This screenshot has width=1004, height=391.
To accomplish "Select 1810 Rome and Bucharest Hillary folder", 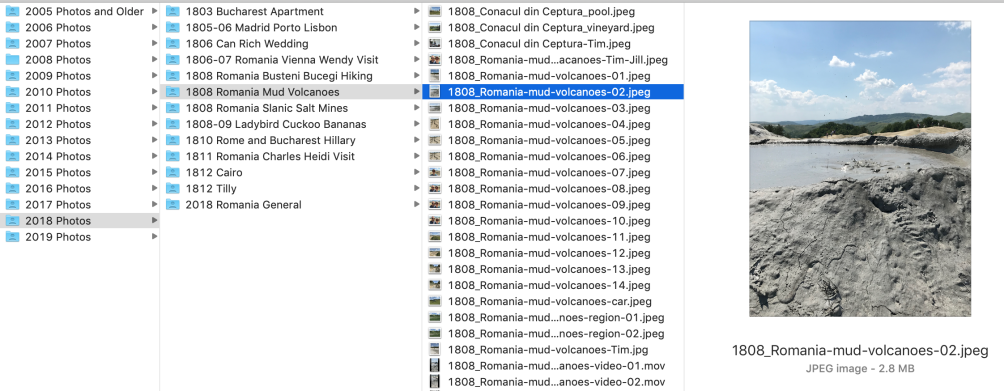I will [x=291, y=140].
